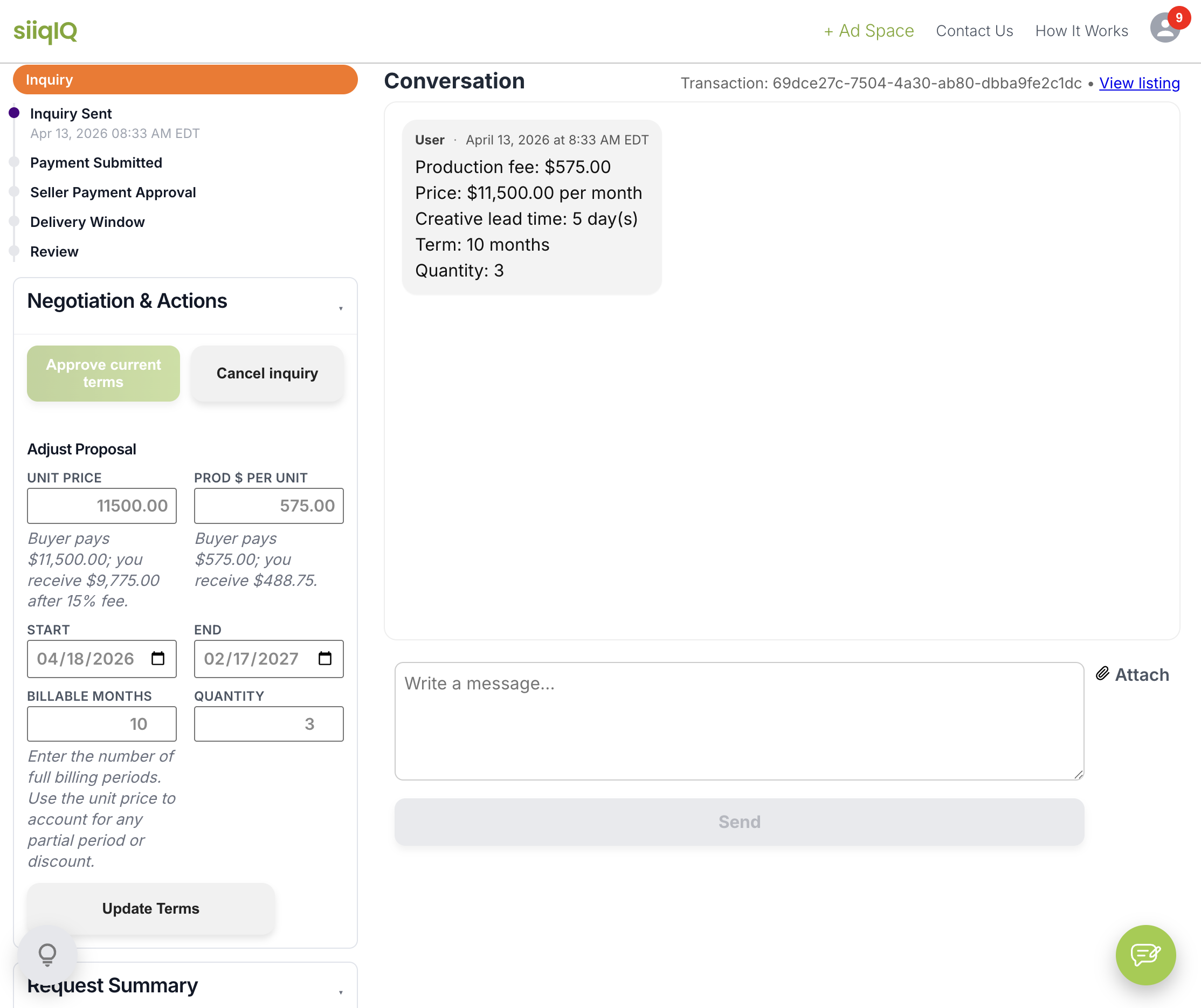
Task: Click the UNIT PRICE input field
Action: coord(102,506)
